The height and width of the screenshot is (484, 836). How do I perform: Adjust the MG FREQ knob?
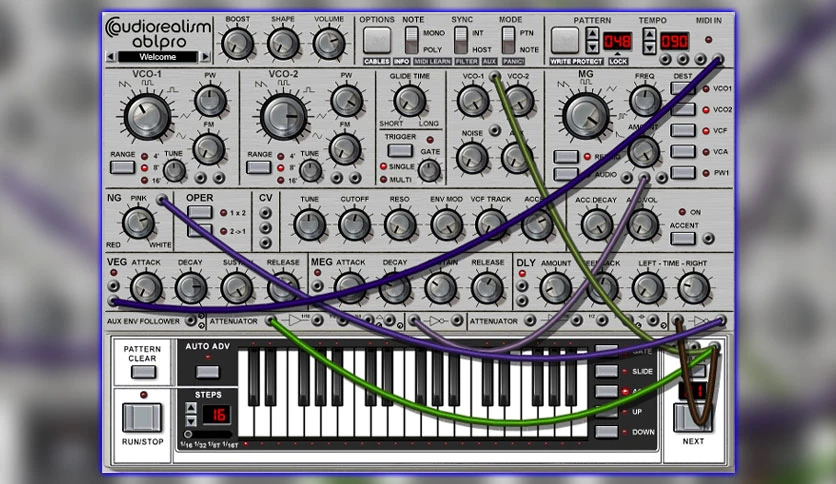point(645,100)
